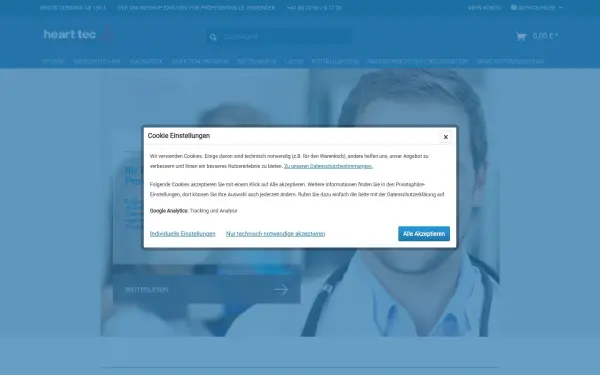Click the Cookie Einstellungen dialog title

pos(179,135)
